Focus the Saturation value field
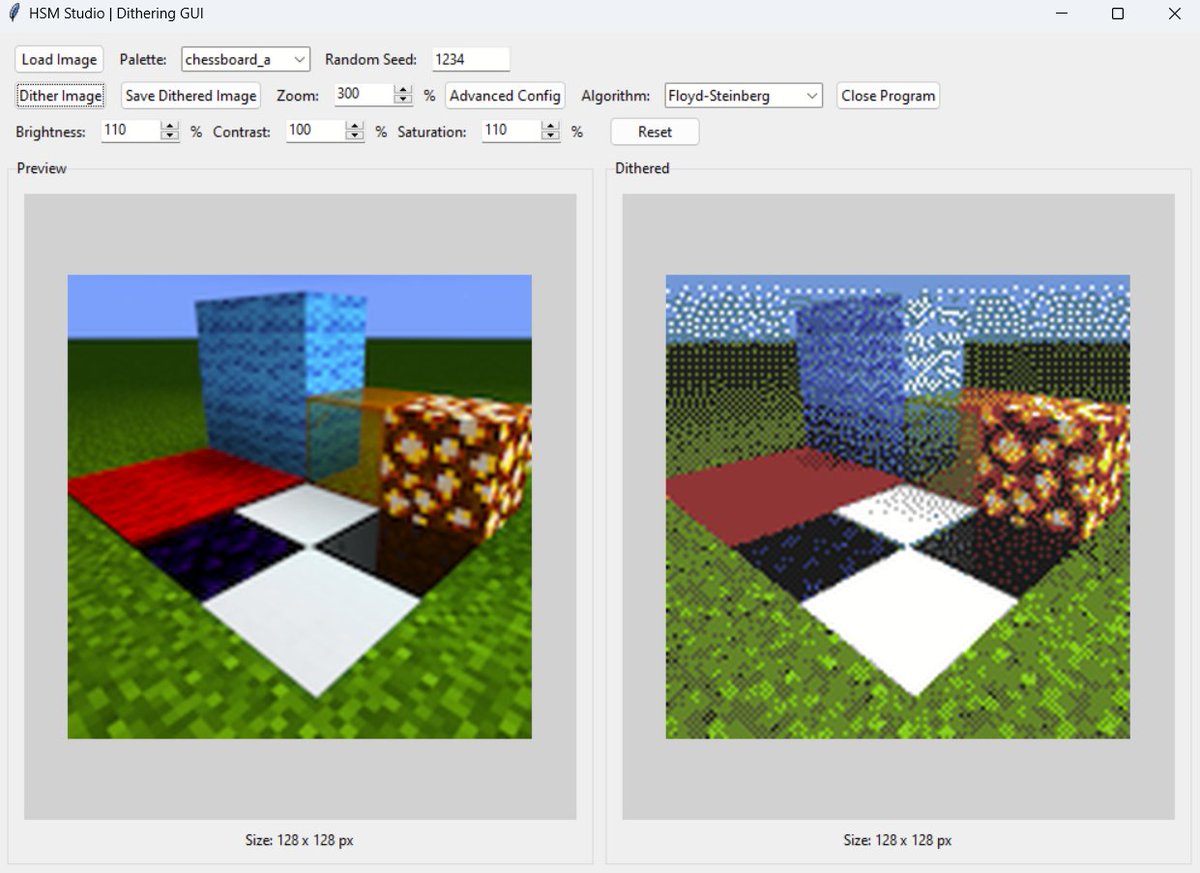The height and width of the screenshot is (873, 1200). [512, 130]
